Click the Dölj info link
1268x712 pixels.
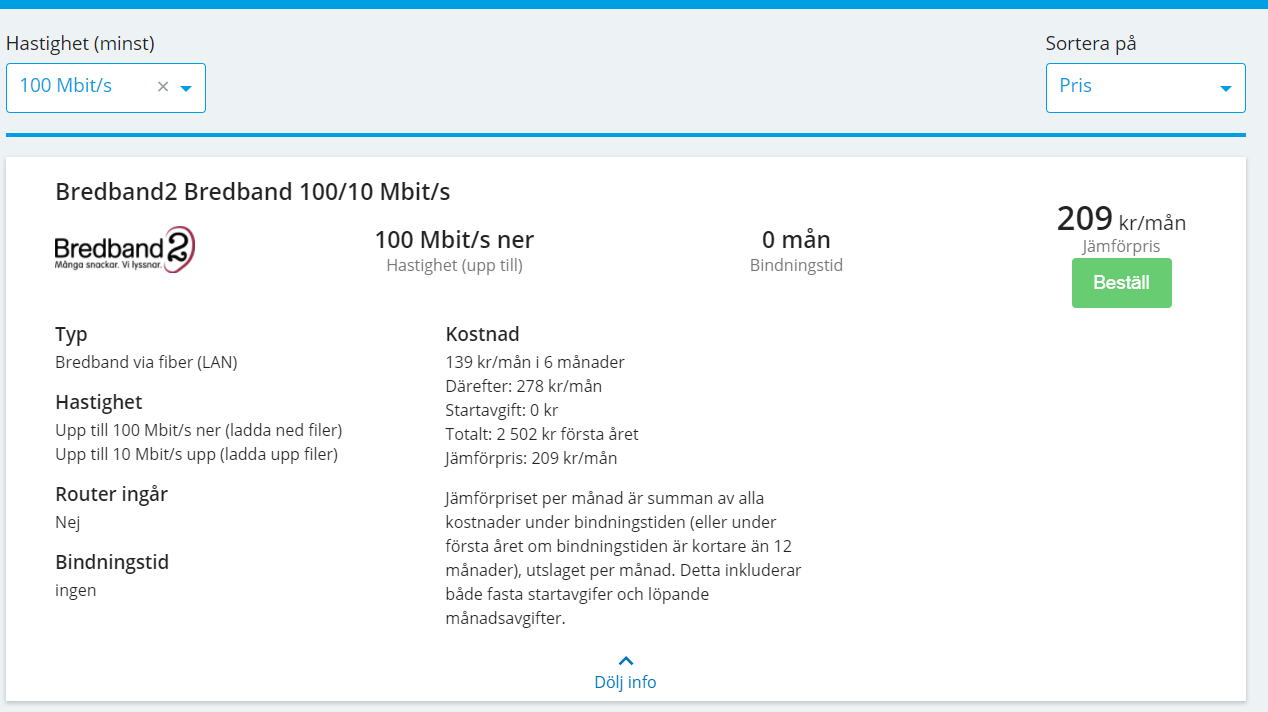coord(625,682)
